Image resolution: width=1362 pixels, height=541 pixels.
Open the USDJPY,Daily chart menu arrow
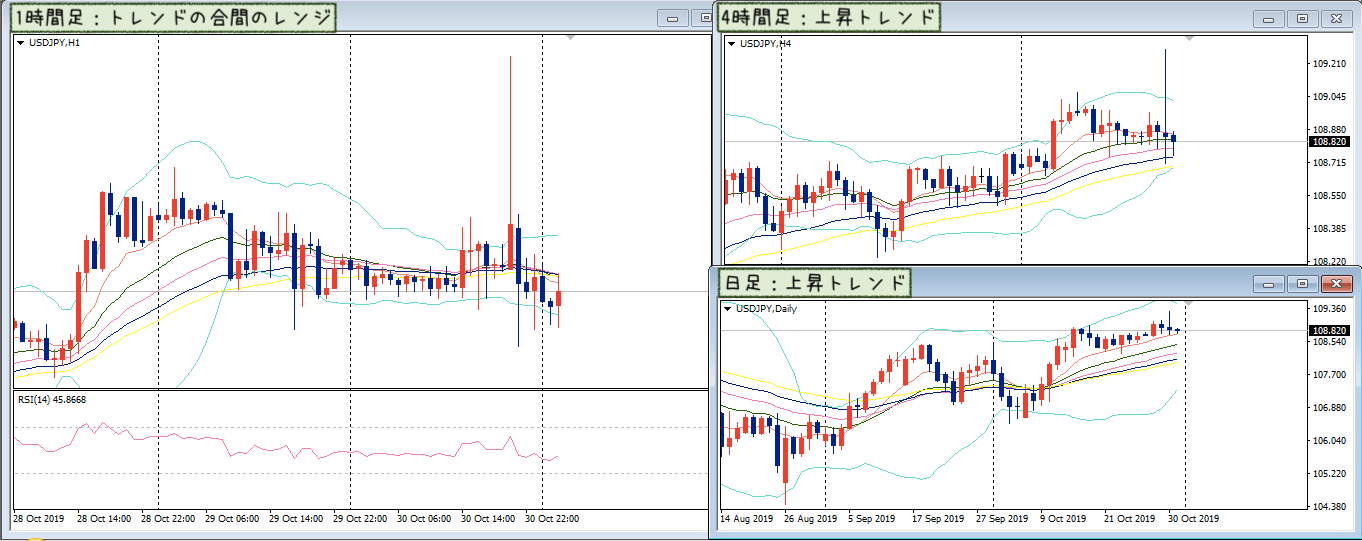[x=726, y=309]
